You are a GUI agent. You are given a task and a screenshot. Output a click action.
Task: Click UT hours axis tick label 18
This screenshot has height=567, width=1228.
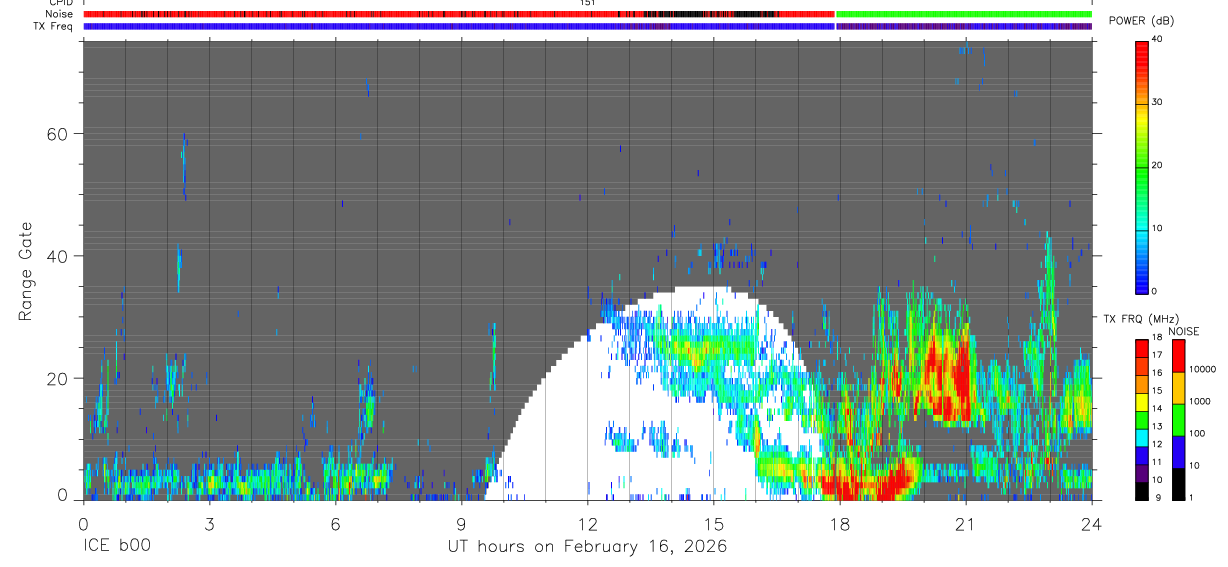[x=839, y=524]
